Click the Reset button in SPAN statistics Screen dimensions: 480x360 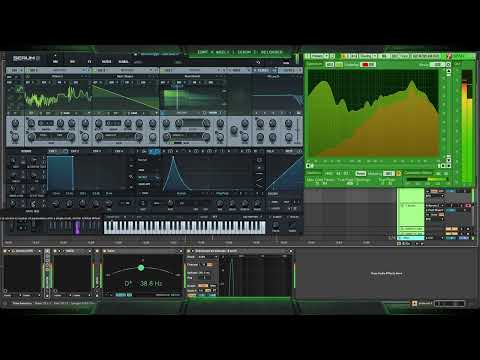click(x=360, y=174)
